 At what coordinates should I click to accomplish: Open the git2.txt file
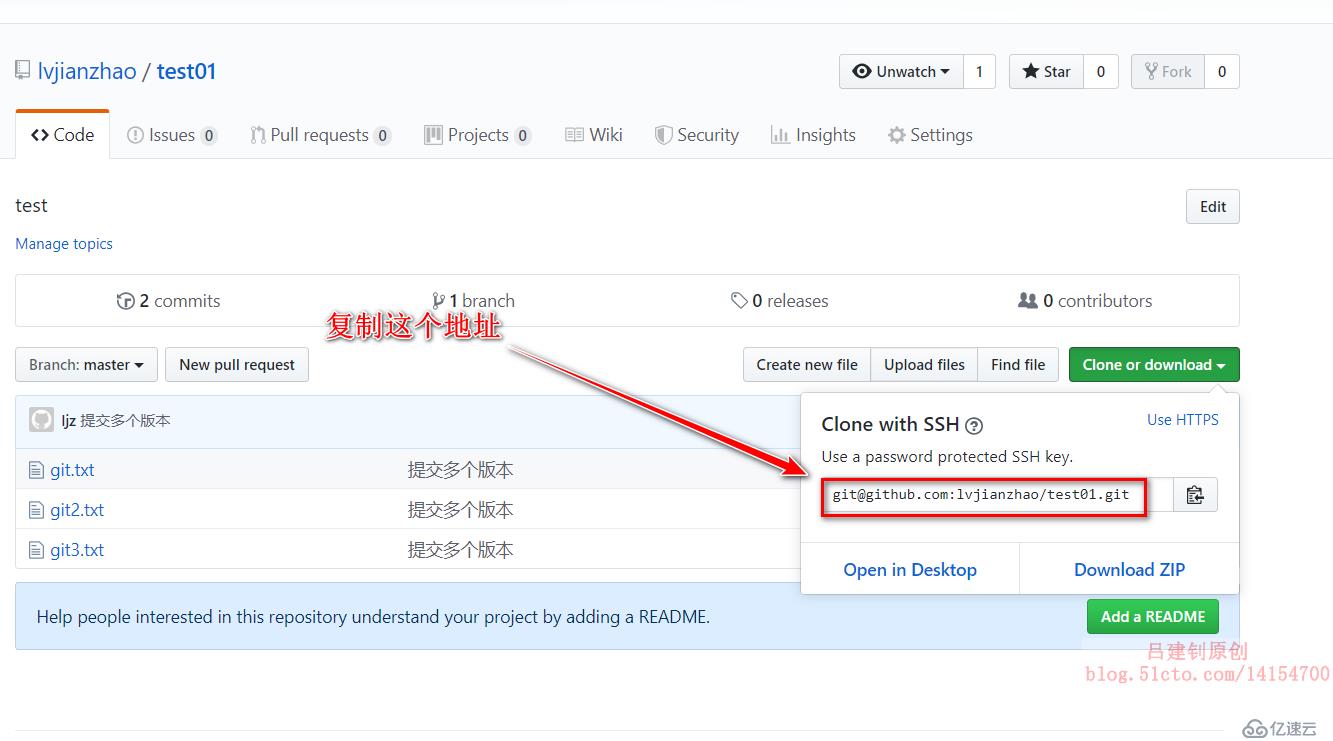(77, 510)
